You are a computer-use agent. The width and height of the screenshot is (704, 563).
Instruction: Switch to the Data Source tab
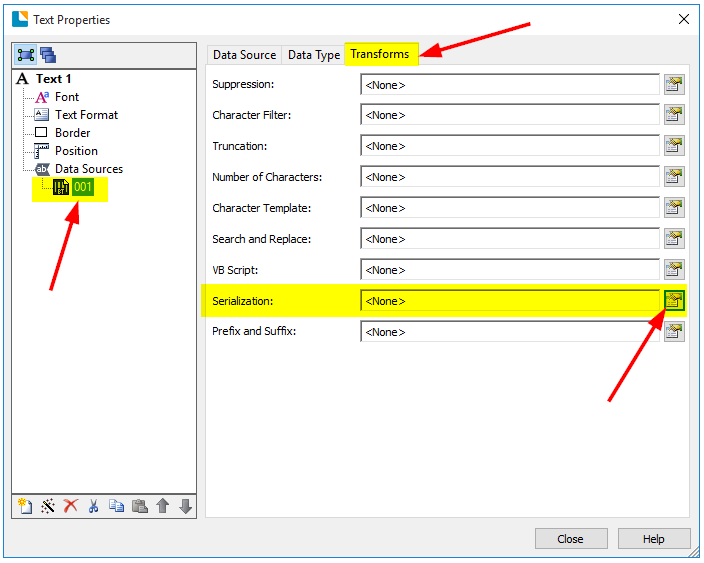pyautogui.click(x=244, y=55)
